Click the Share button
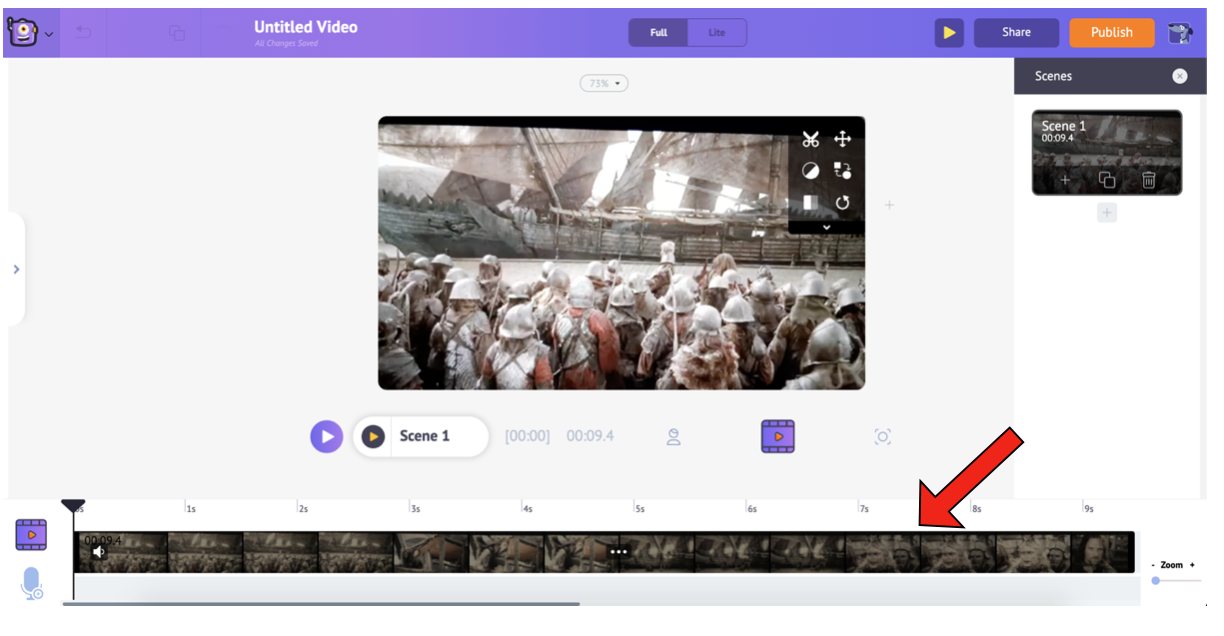Screen dimensions: 1224x636 coord(1016,33)
